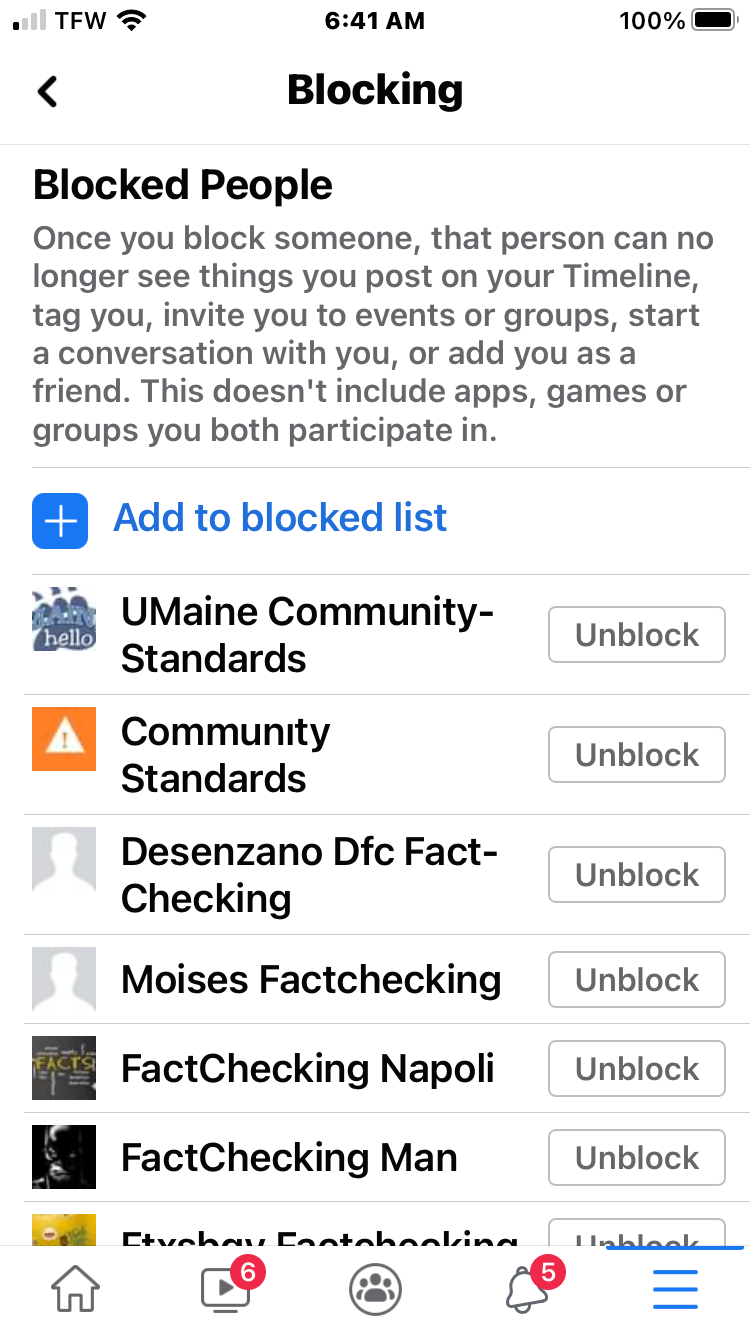This screenshot has width=750, height=1334.
Task: Click the Add to blocked list link
Action: (280, 518)
